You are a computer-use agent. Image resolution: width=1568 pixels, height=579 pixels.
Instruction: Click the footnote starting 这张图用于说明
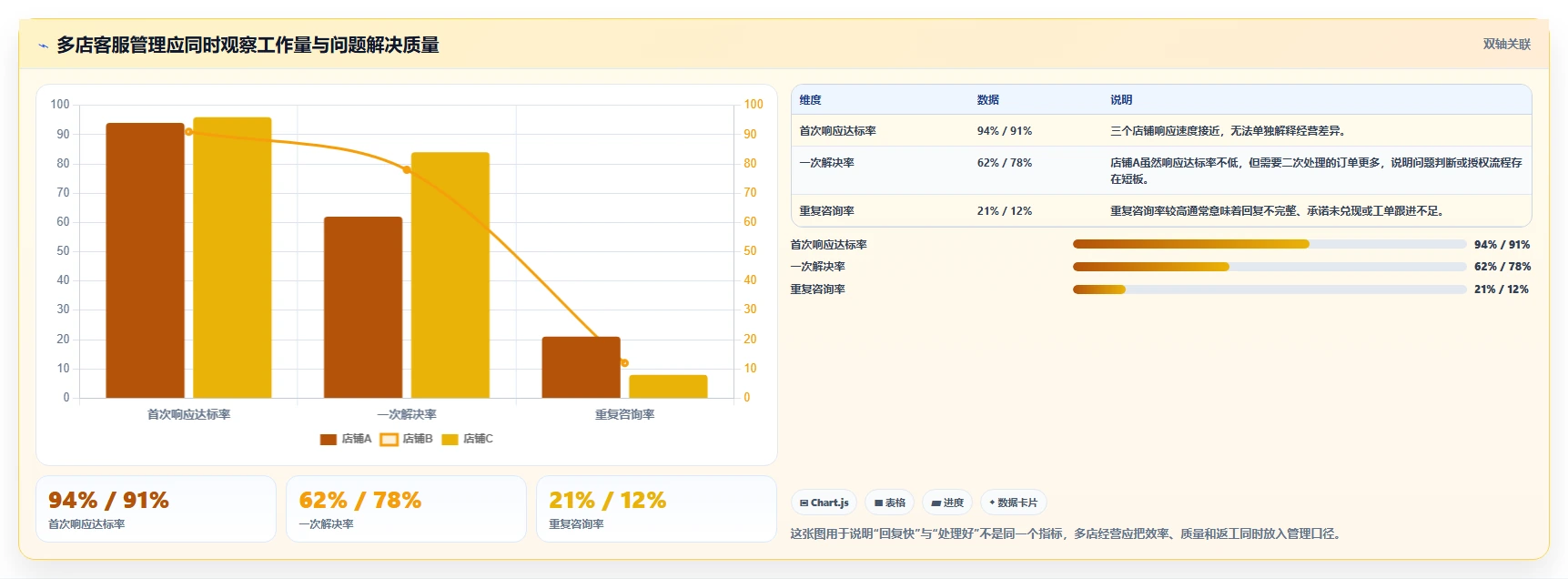coord(1066,533)
